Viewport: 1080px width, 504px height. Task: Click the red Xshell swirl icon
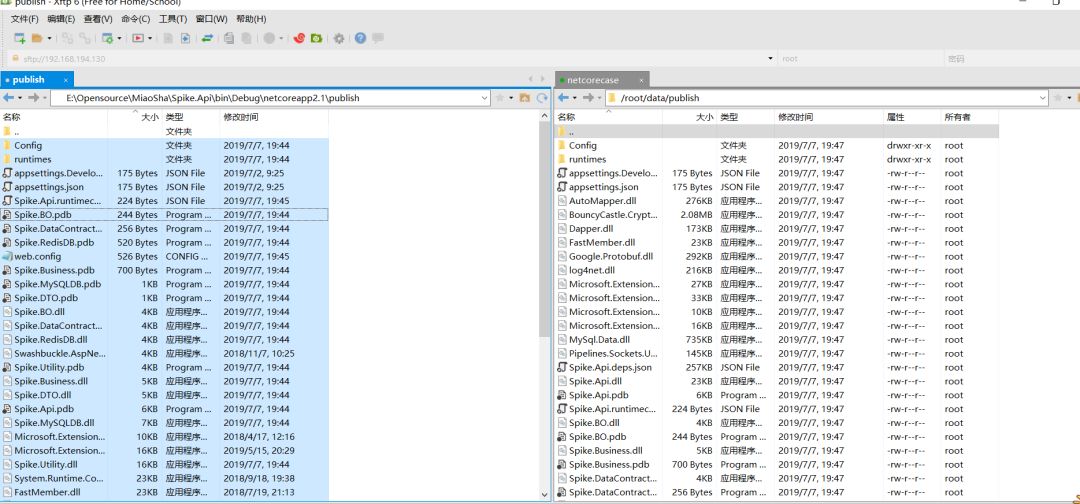[299, 38]
